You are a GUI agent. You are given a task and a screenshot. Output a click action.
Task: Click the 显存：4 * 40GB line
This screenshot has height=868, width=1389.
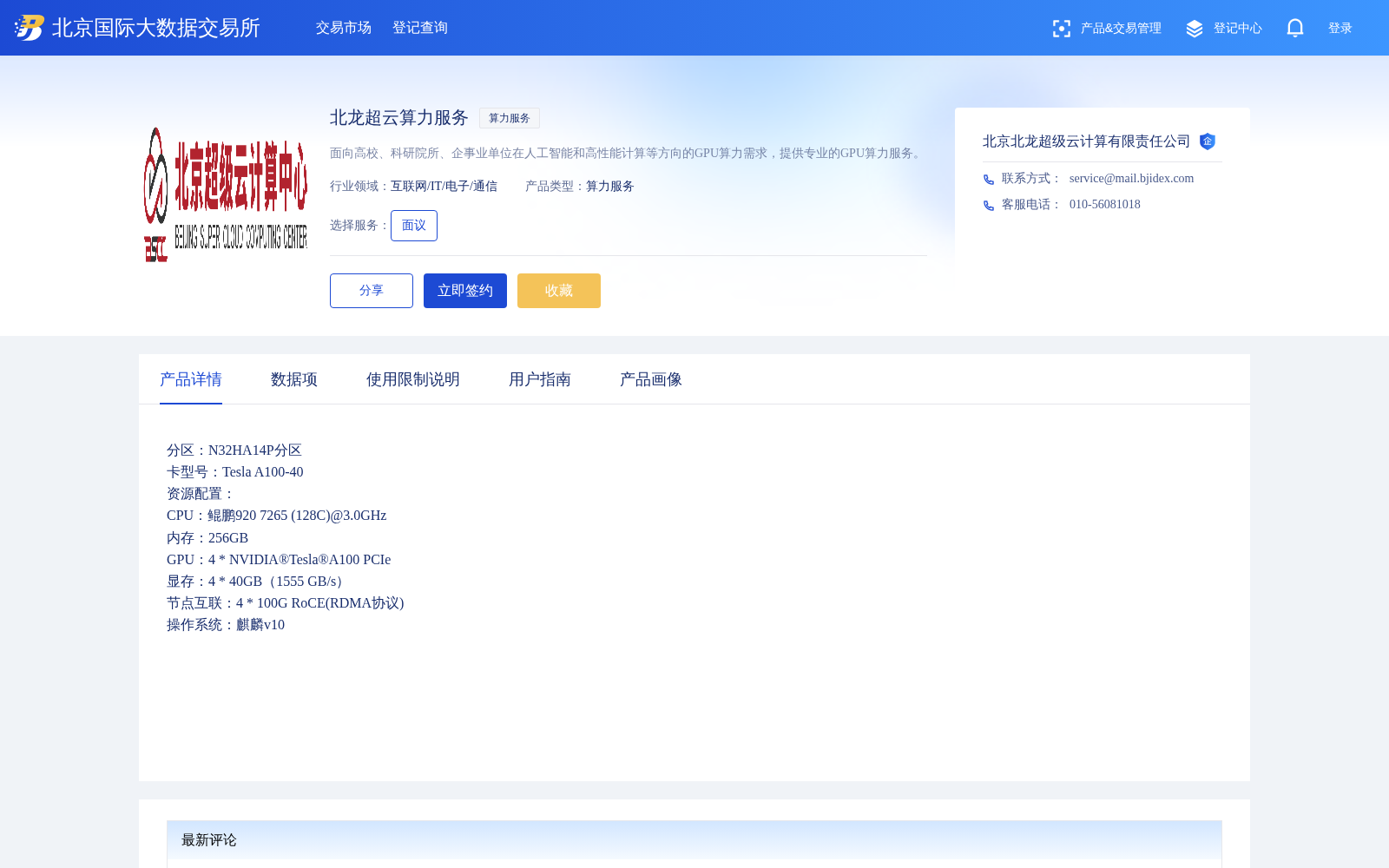coord(257,581)
